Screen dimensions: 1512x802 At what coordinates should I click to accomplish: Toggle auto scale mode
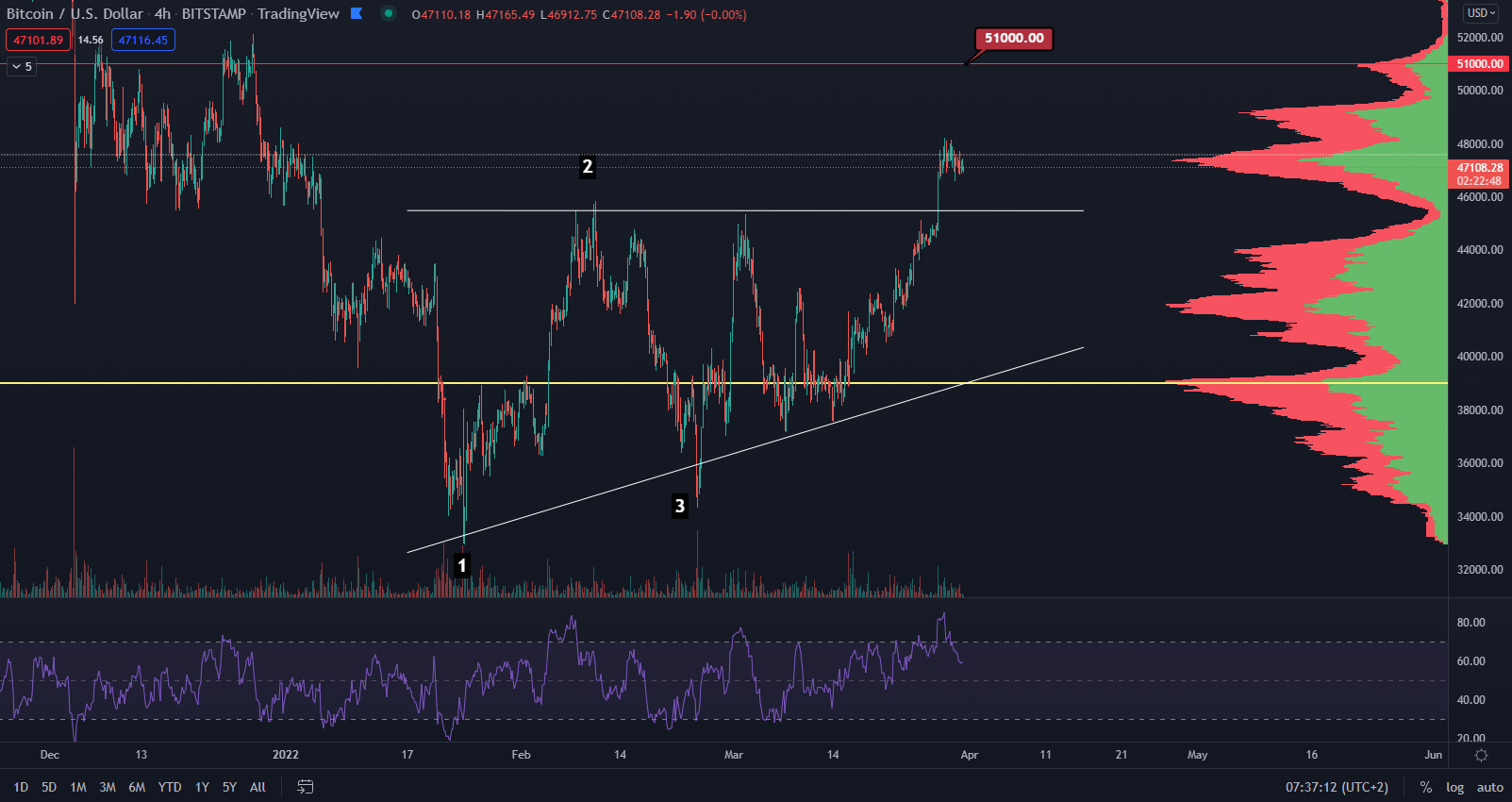pyautogui.click(x=1489, y=787)
